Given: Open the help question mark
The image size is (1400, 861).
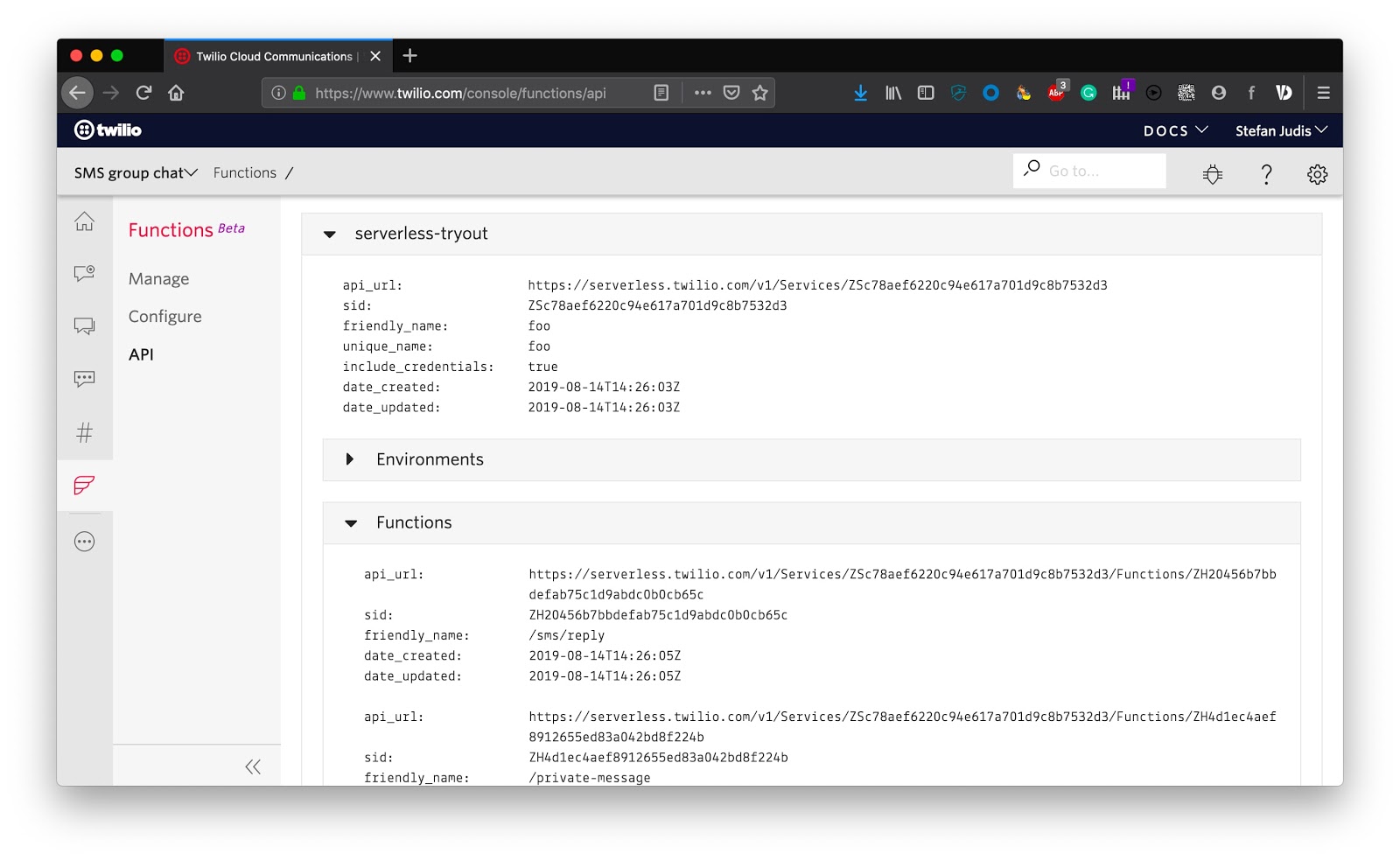Looking at the screenshot, I should click(x=1266, y=174).
